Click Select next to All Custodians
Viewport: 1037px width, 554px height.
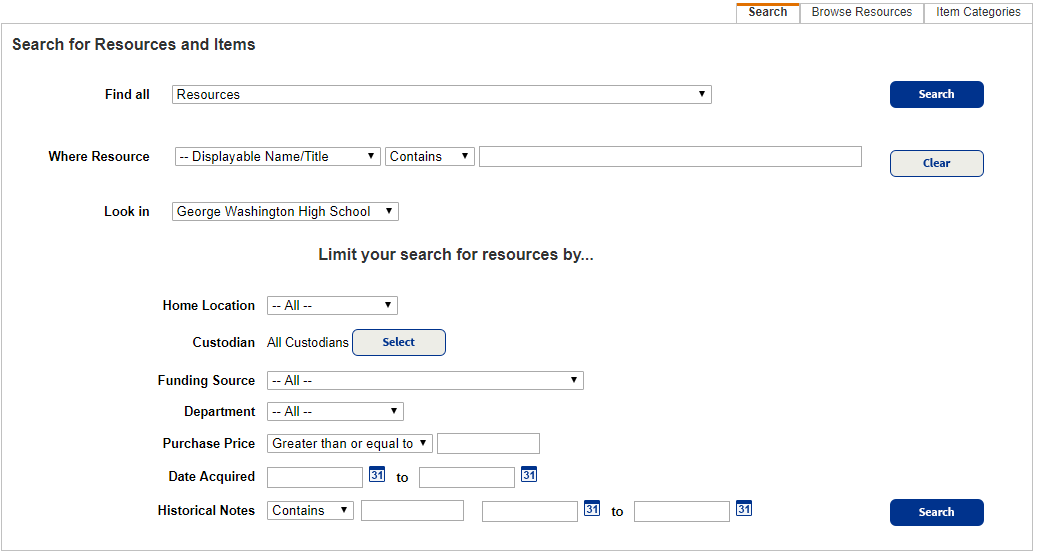(x=398, y=343)
